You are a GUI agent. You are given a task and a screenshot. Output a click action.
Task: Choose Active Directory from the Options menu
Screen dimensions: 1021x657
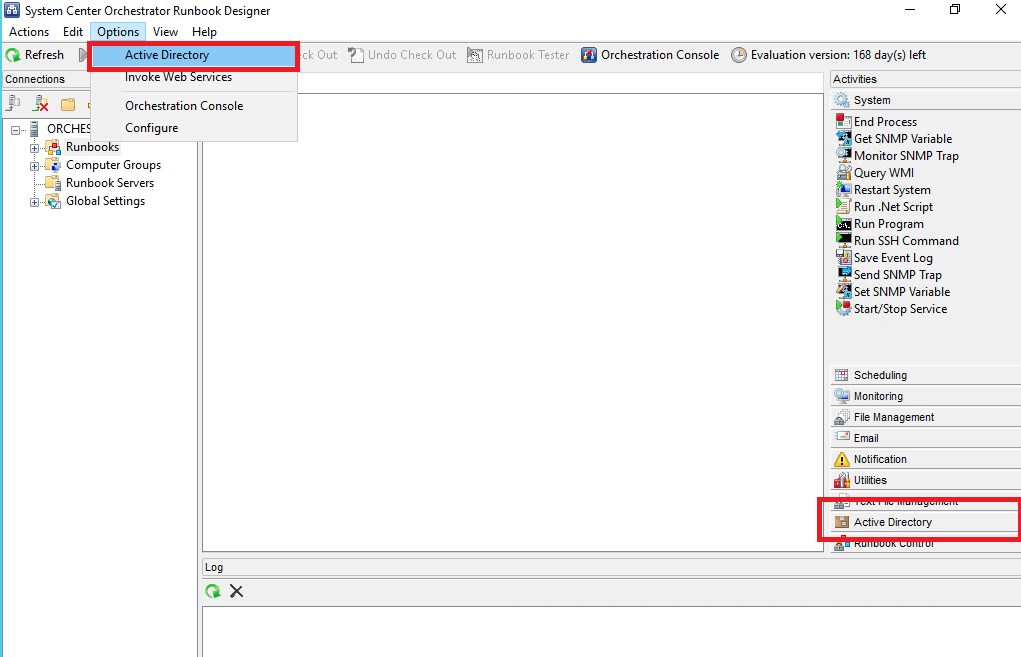tap(167, 55)
